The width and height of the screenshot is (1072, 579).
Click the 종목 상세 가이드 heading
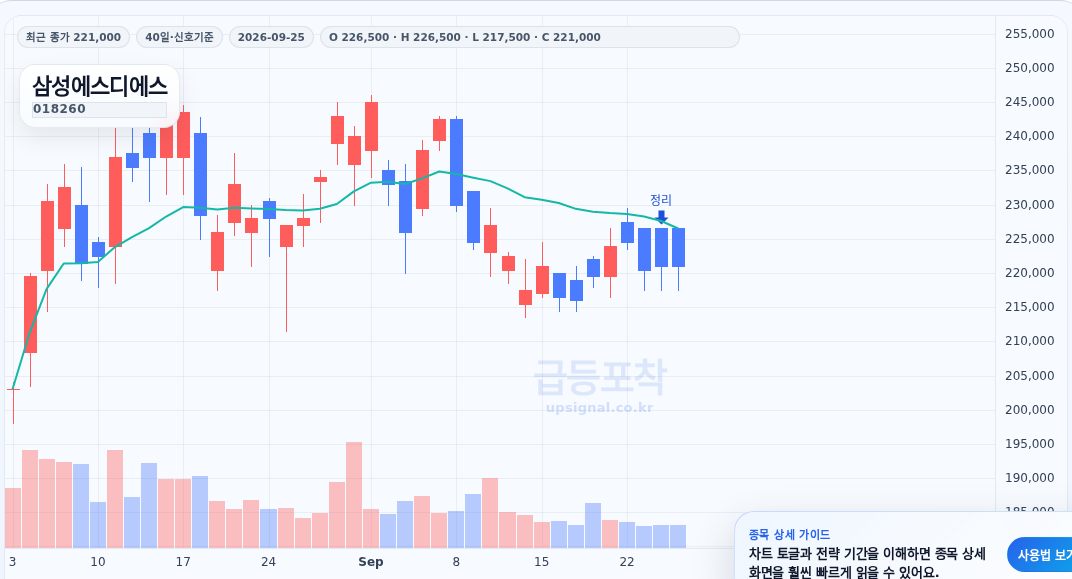pos(789,535)
